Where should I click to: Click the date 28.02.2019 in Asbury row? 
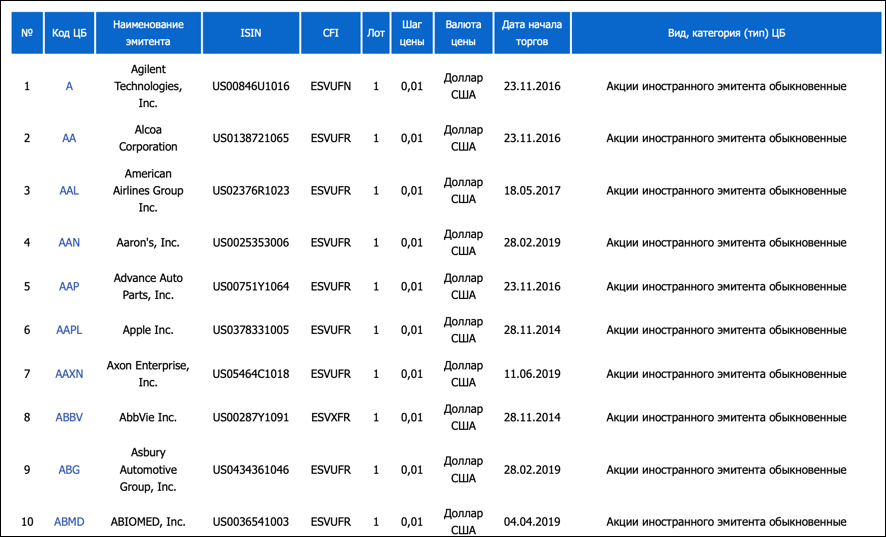(x=532, y=470)
